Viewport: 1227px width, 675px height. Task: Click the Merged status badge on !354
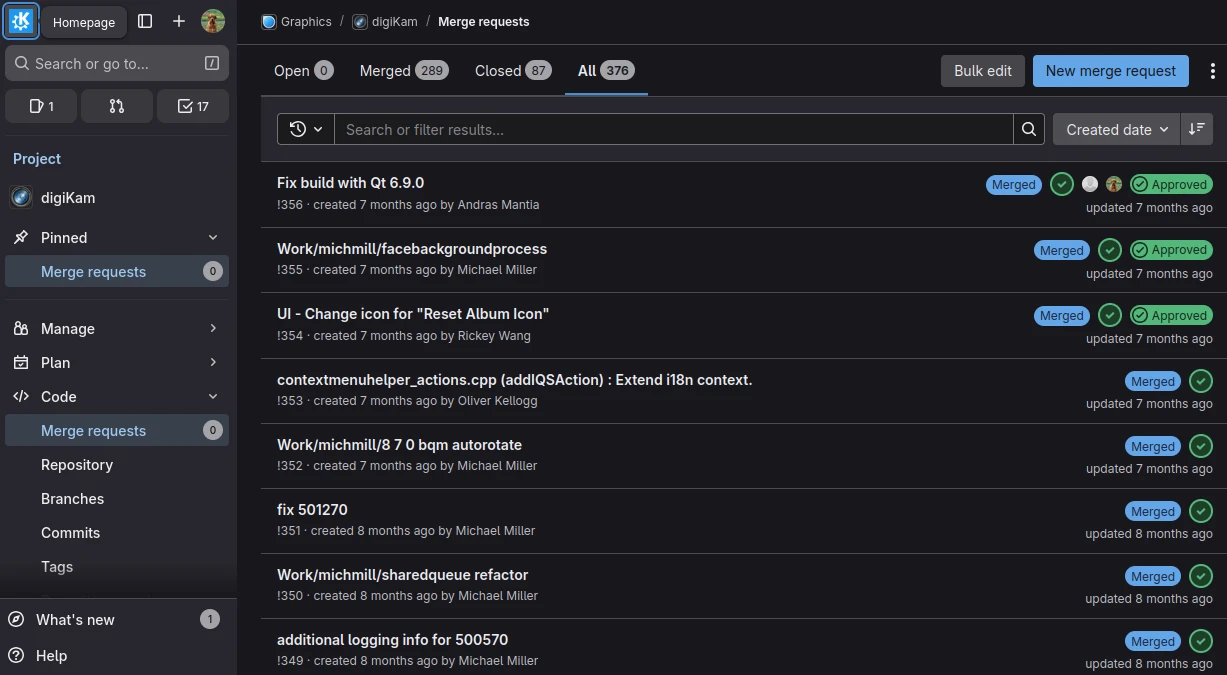(x=1061, y=315)
